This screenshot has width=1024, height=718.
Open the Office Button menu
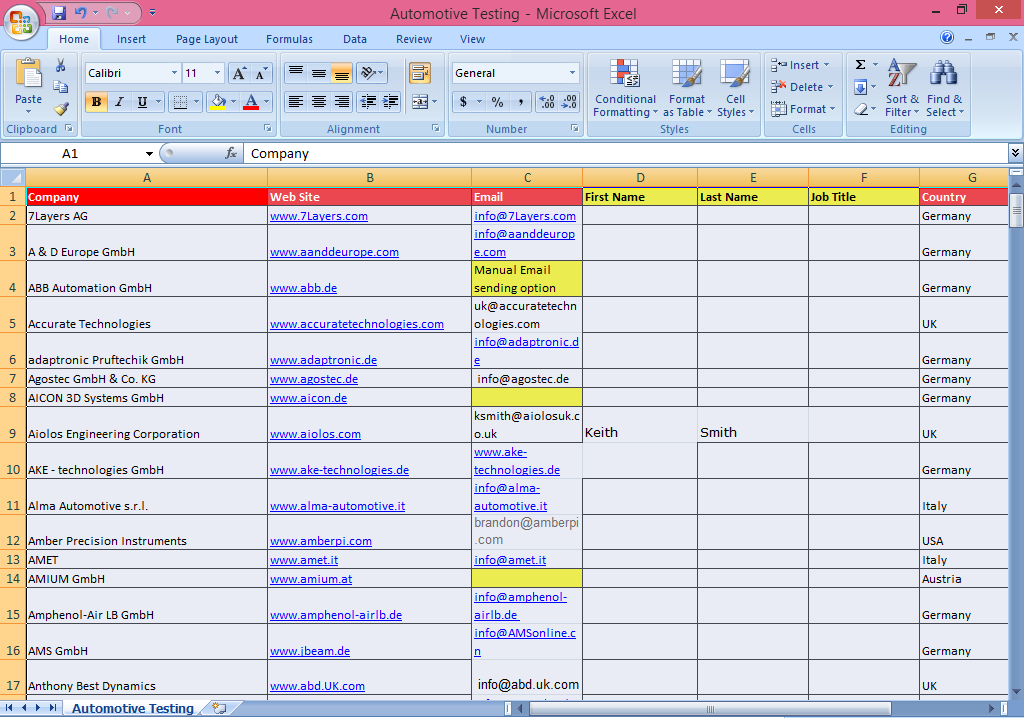click(21, 20)
